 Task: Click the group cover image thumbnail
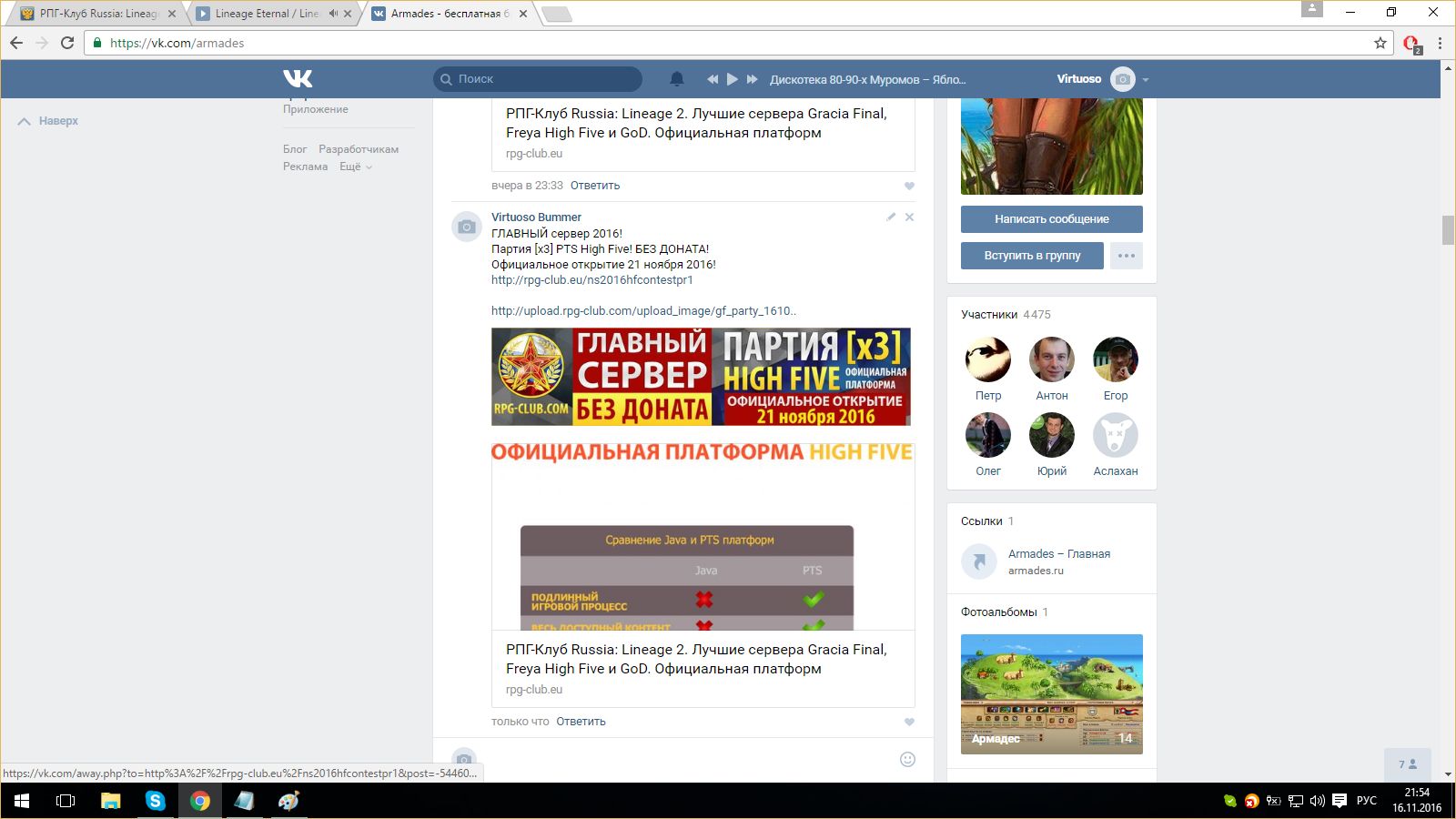pos(1052,147)
